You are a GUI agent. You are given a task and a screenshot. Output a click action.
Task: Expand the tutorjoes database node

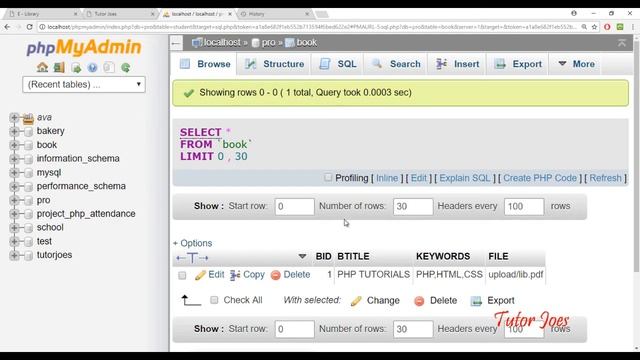pos(14,256)
